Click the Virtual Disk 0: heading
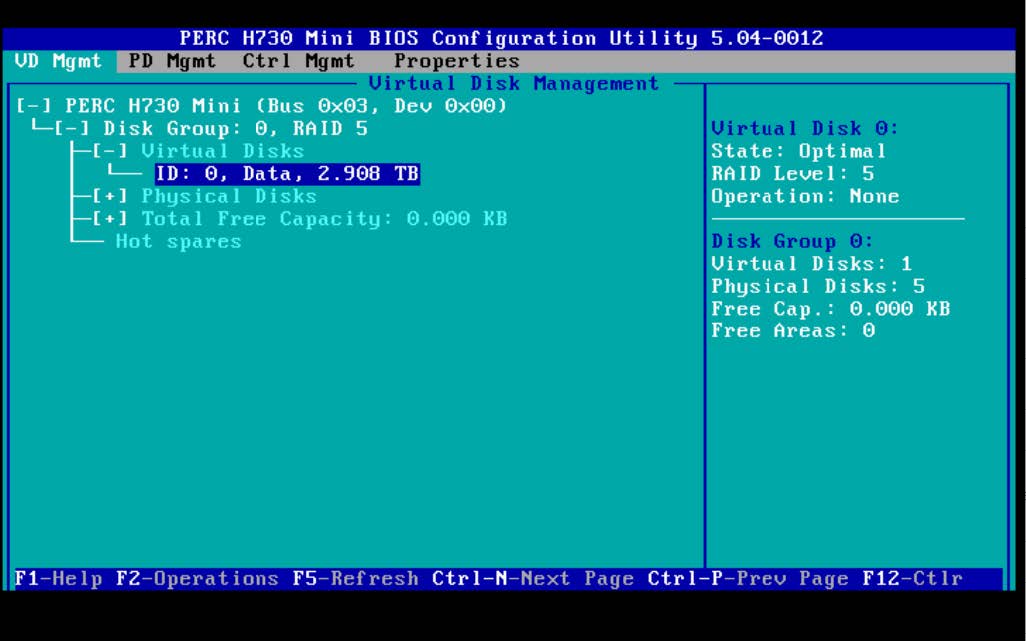 tap(805, 129)
